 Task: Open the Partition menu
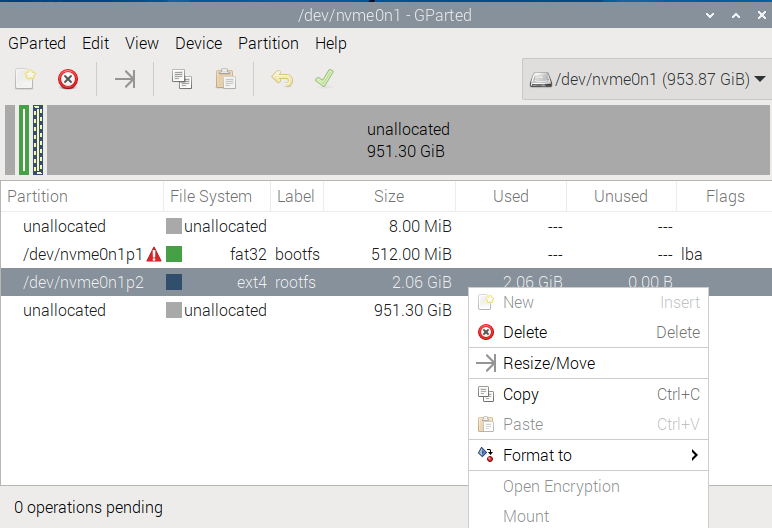268,43
